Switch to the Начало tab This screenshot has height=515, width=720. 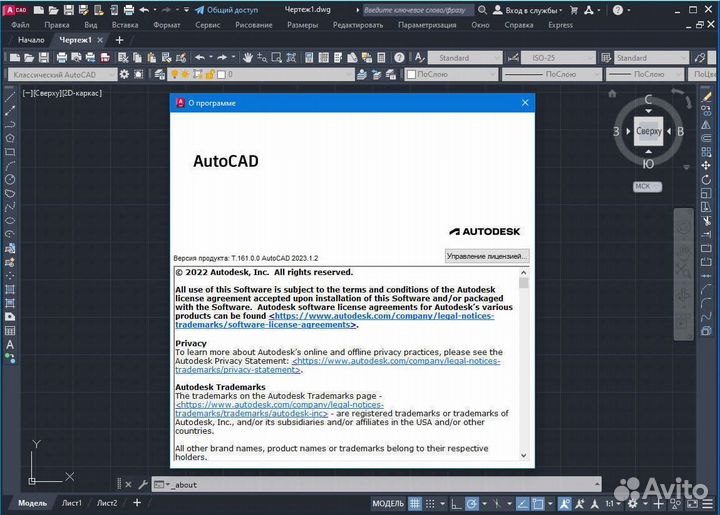pos(31,40)
